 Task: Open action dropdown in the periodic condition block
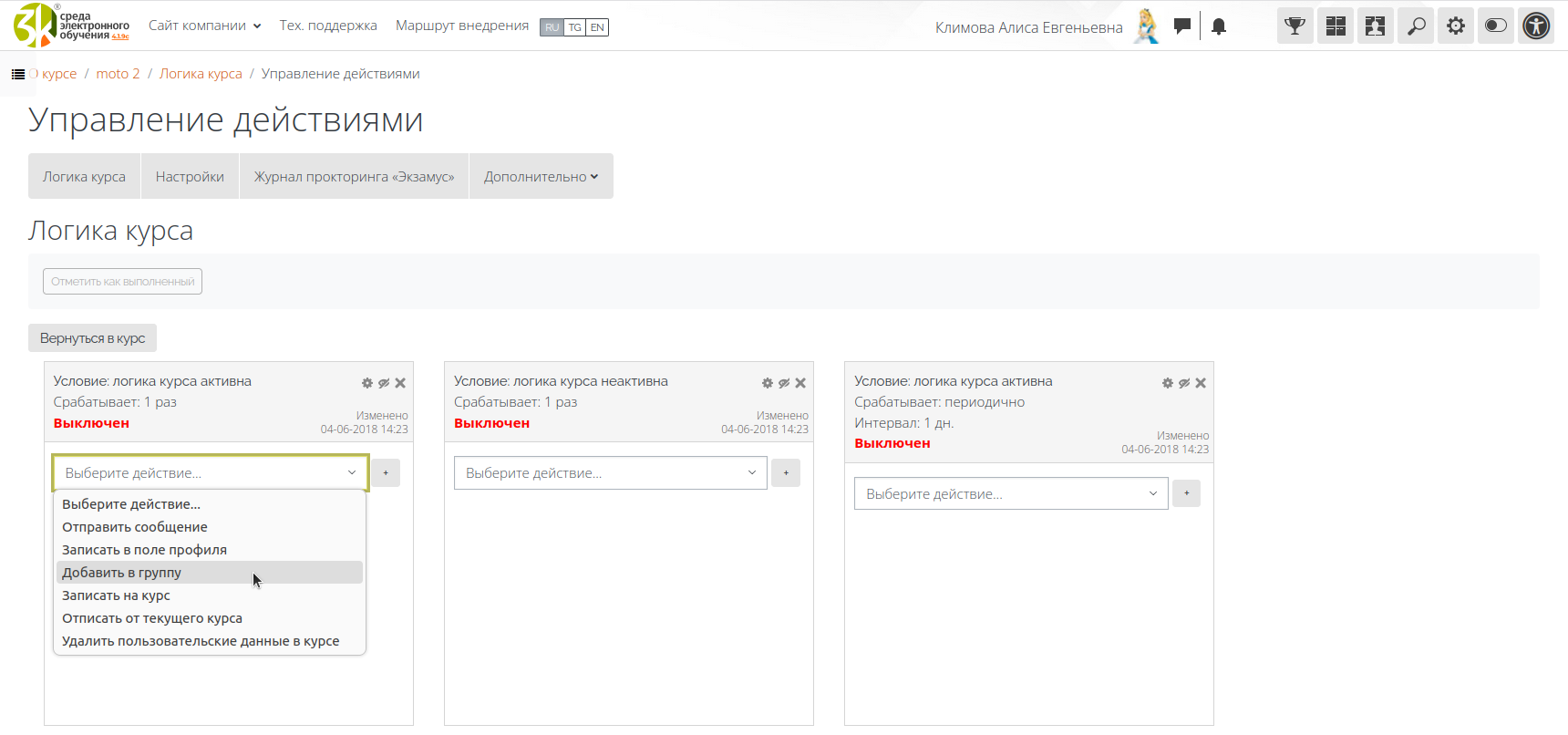[x=1010, y=494]
